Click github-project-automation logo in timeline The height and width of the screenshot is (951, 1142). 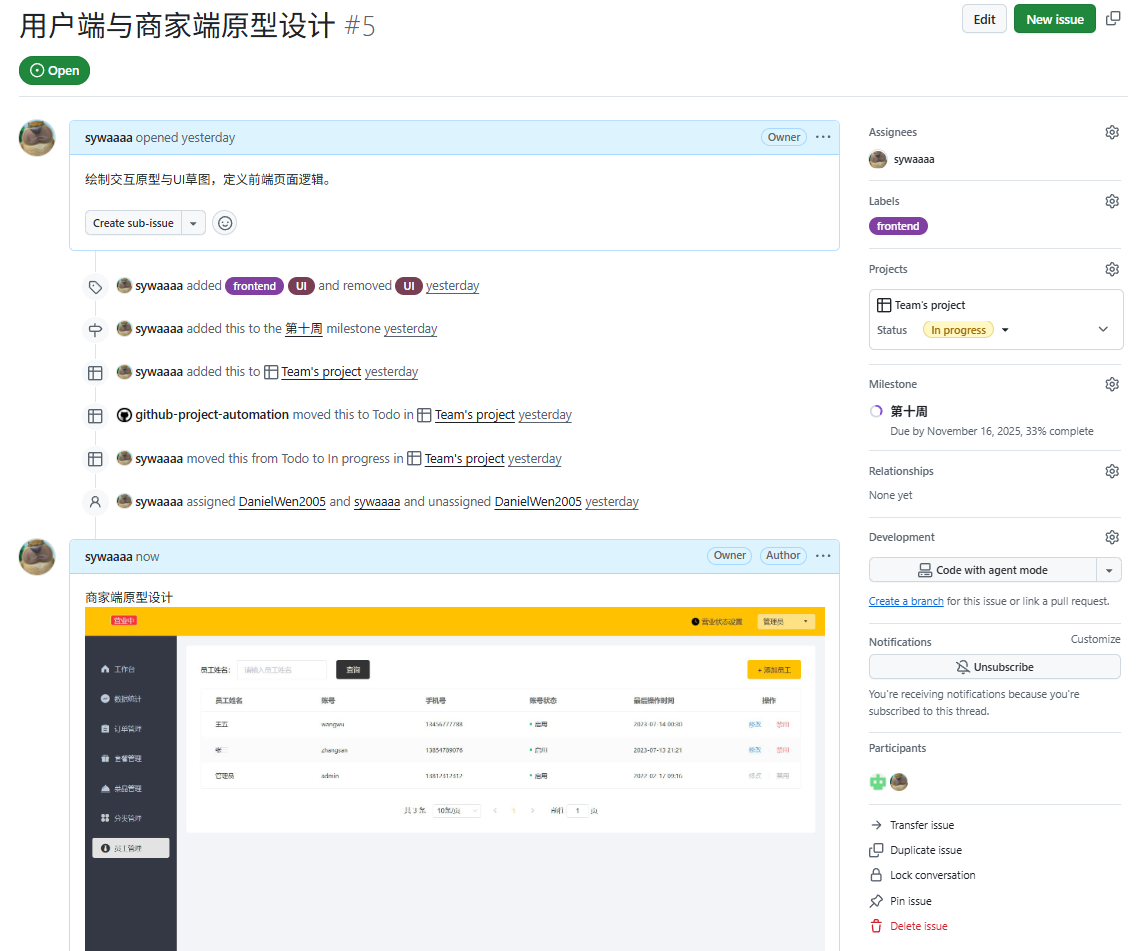click(x=124, y=415)
